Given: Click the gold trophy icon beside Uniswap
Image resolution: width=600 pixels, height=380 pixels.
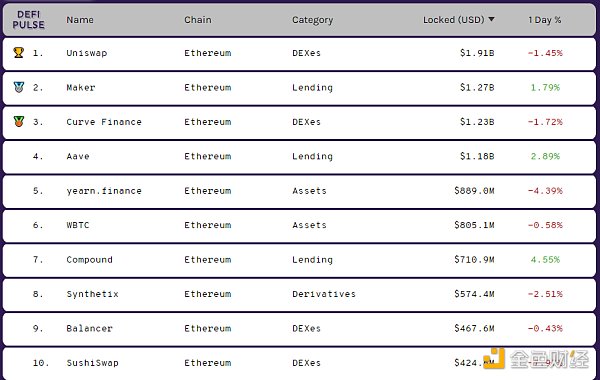Looking at the screenshot, I should tap(19, 52).
